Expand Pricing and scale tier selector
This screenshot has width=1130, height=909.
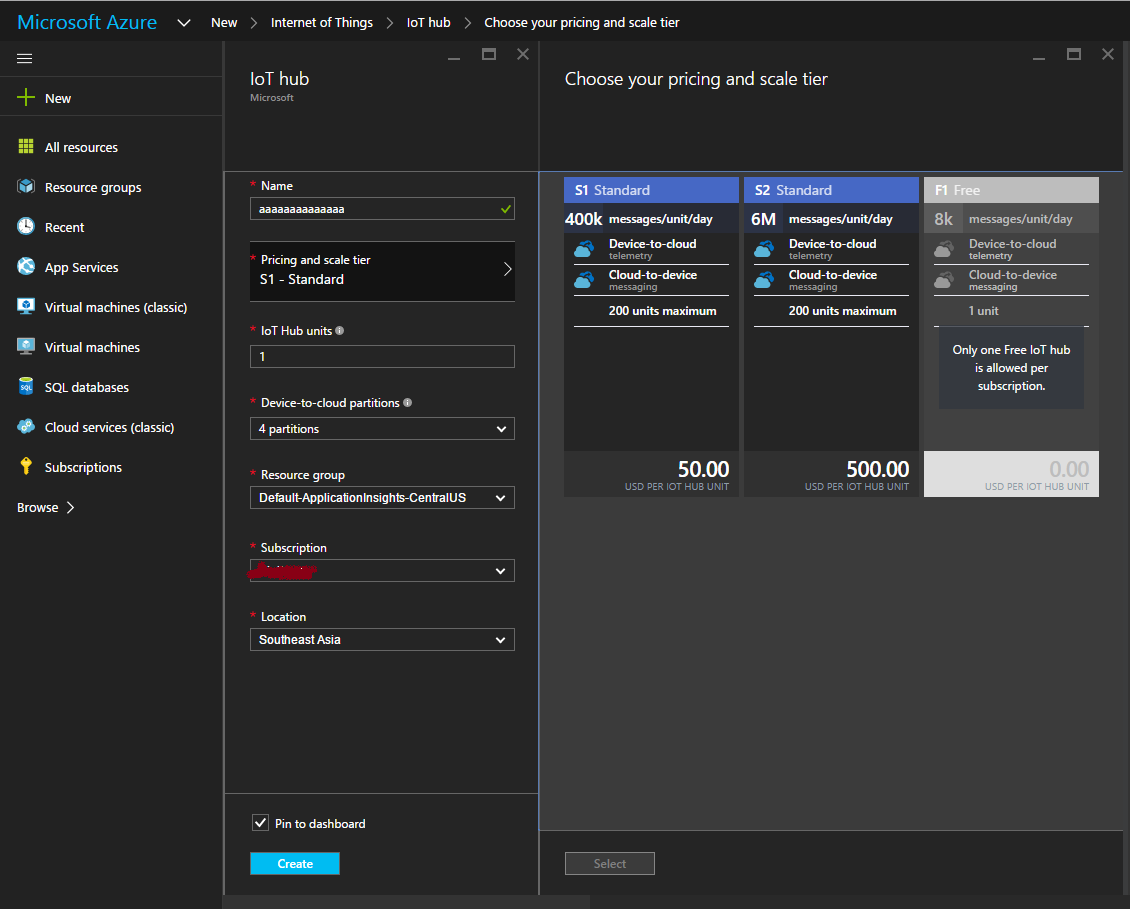(382, 270)
